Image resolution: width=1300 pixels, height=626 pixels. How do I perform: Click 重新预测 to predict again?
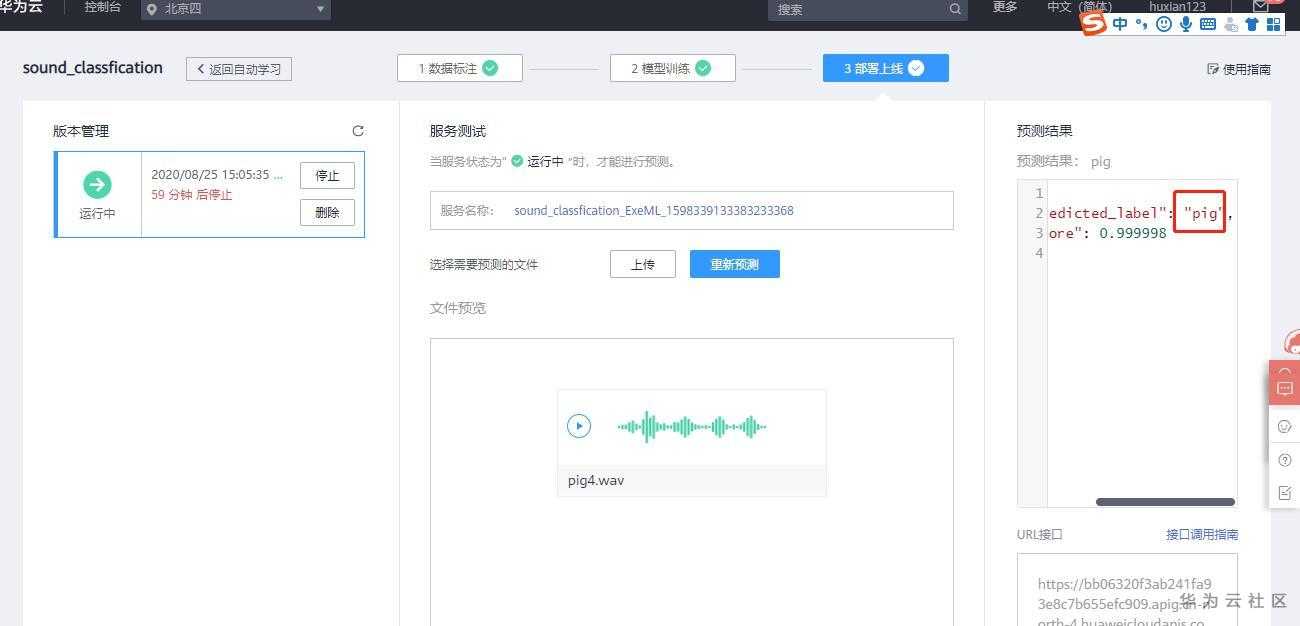tap(735, 264)
